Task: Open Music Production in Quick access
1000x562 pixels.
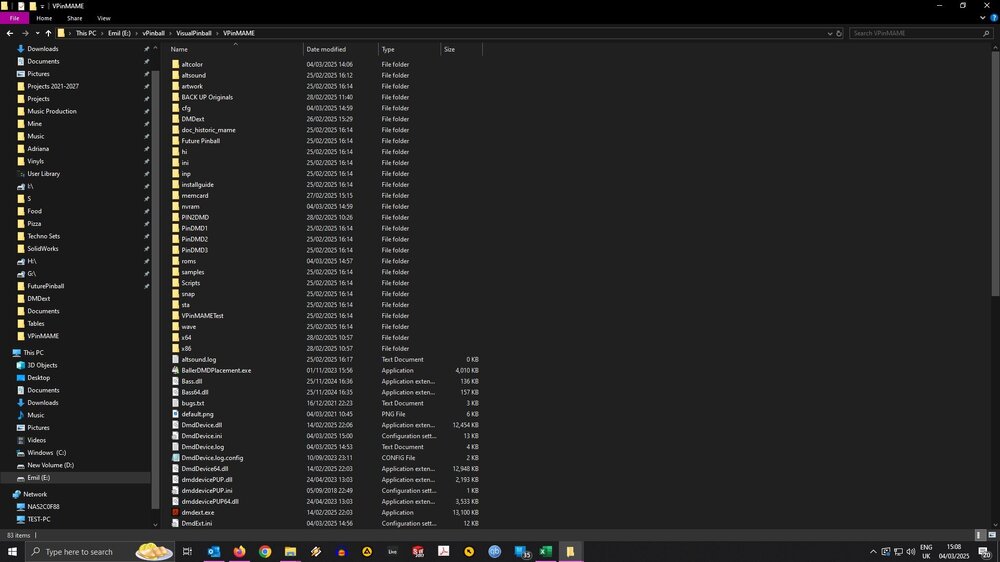Action: click(x=52, y=111)
